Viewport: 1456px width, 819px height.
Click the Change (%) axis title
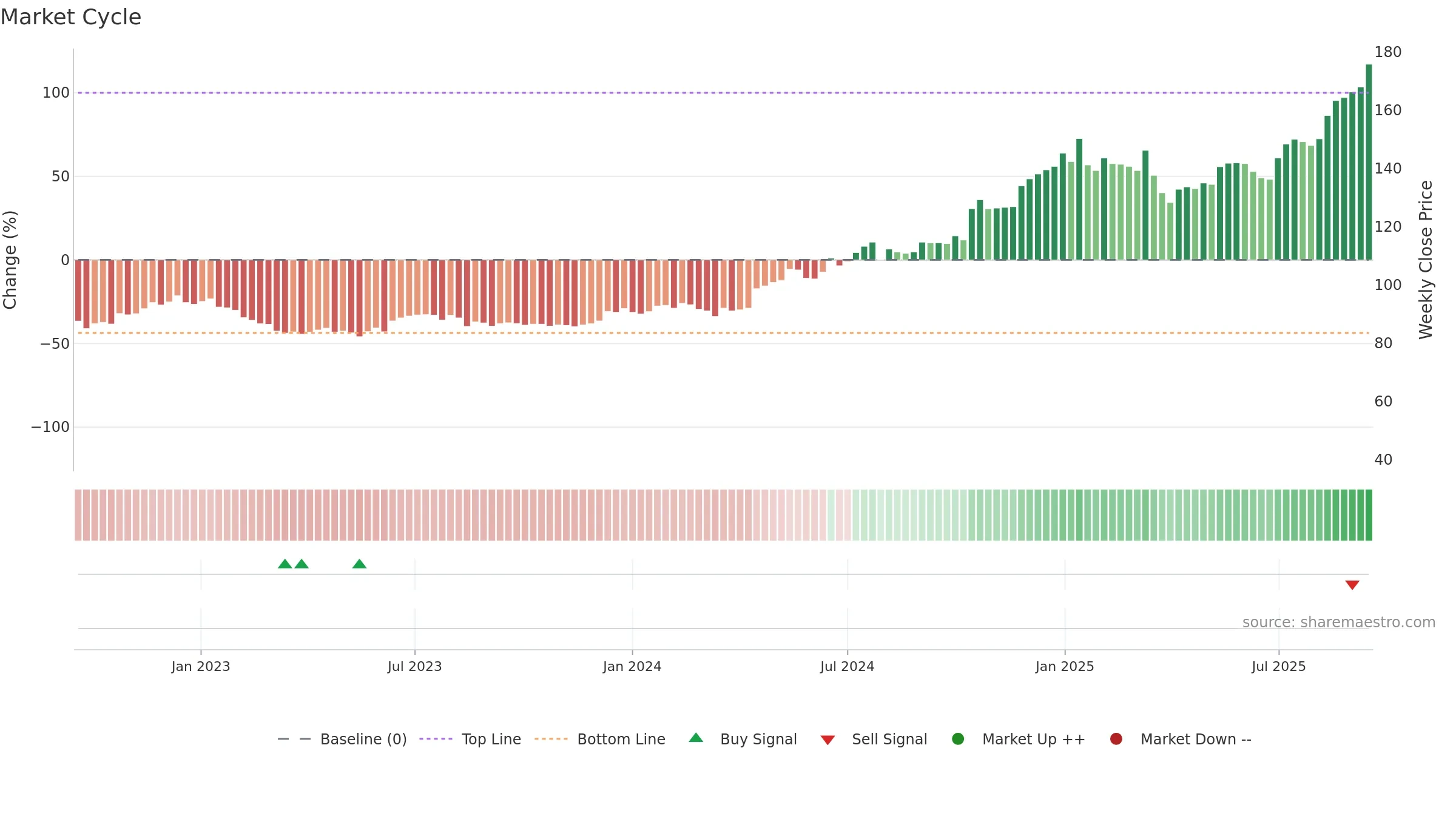point(10,260)
